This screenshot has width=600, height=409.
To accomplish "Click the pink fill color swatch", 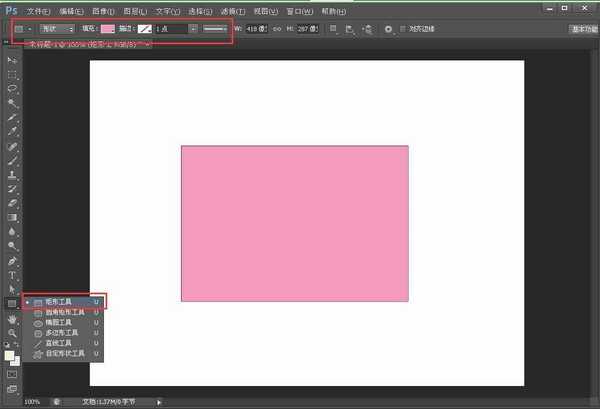I will pos(107,29).
